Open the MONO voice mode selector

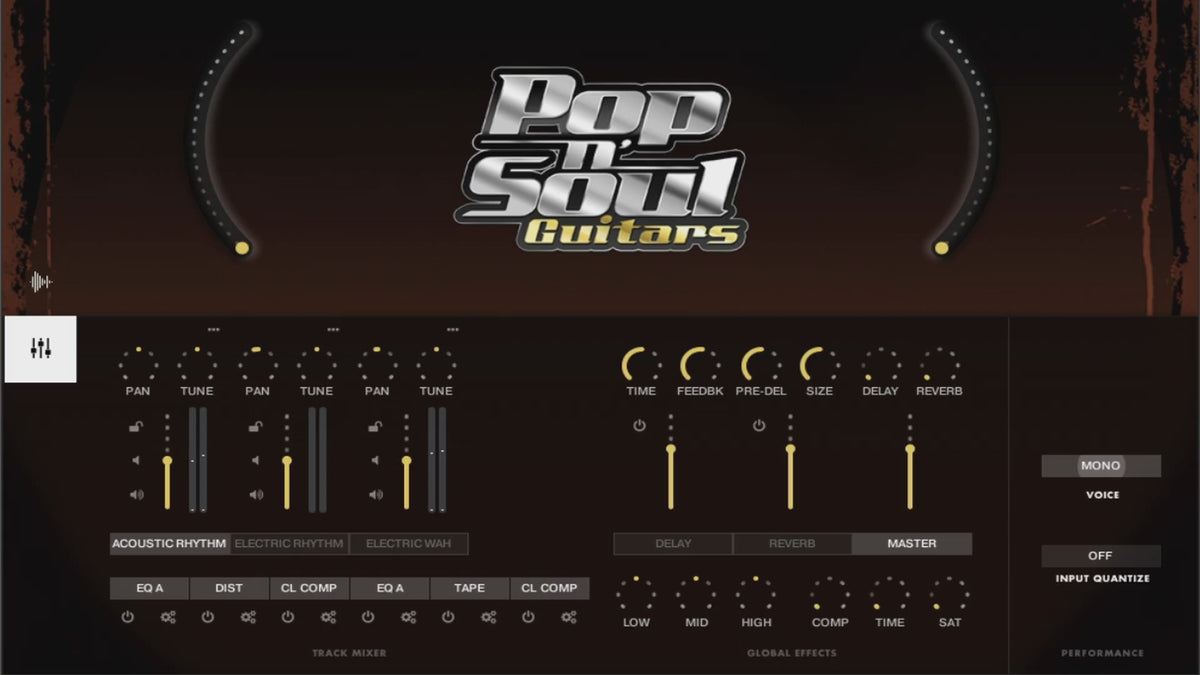(1100, 466)
